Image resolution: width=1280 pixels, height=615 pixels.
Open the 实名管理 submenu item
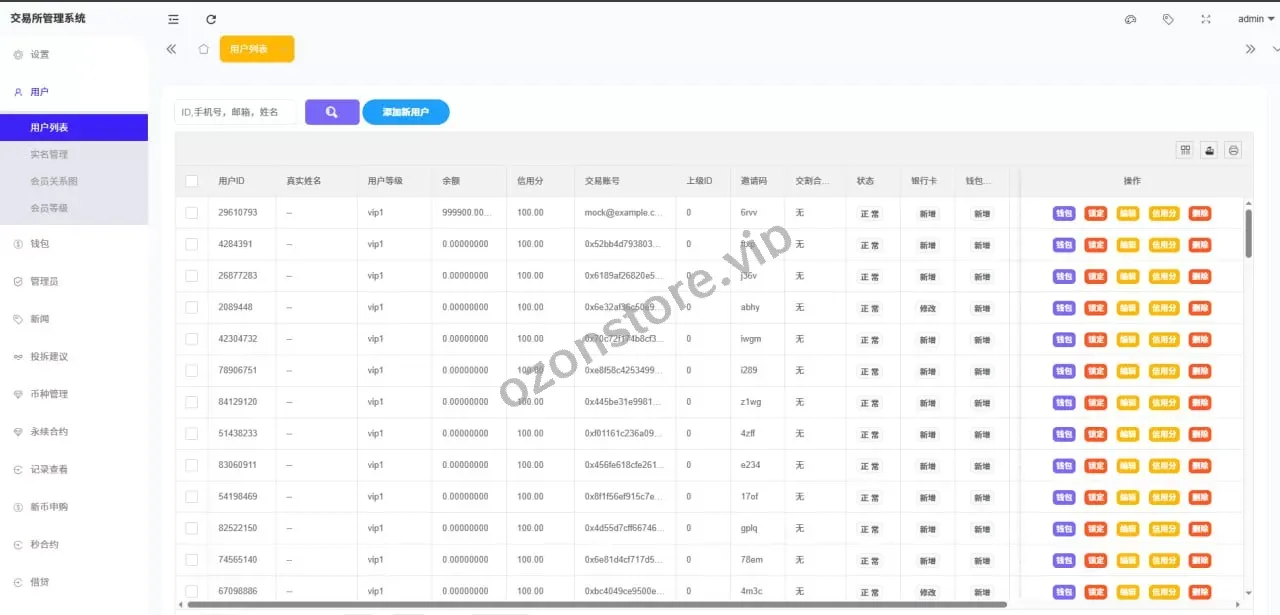tap(49, 155)
